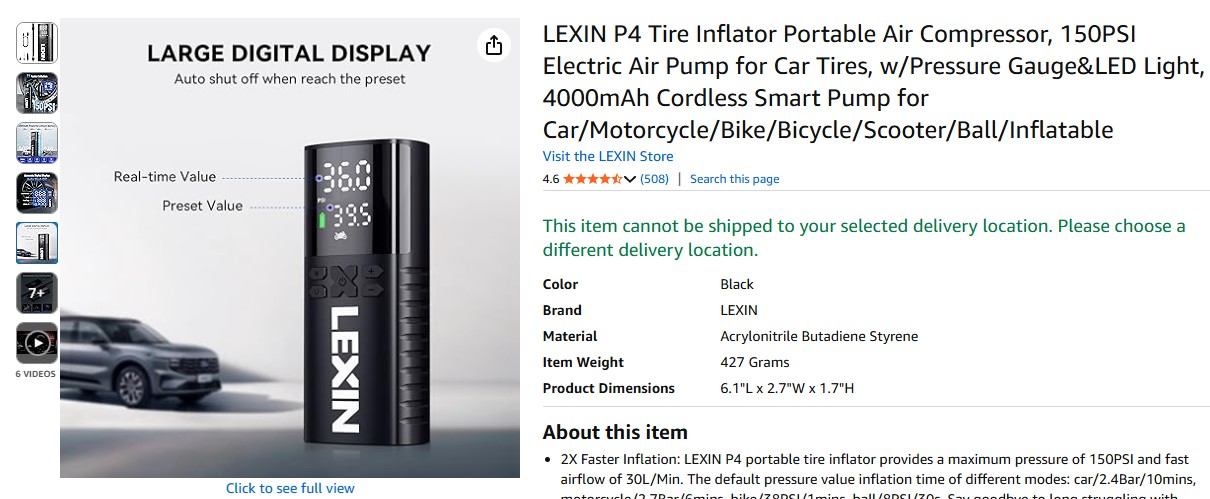Play the product videos thumbnail
Image resolution: width=1210 pixels, height=499 pixels.
pos(37,343)
